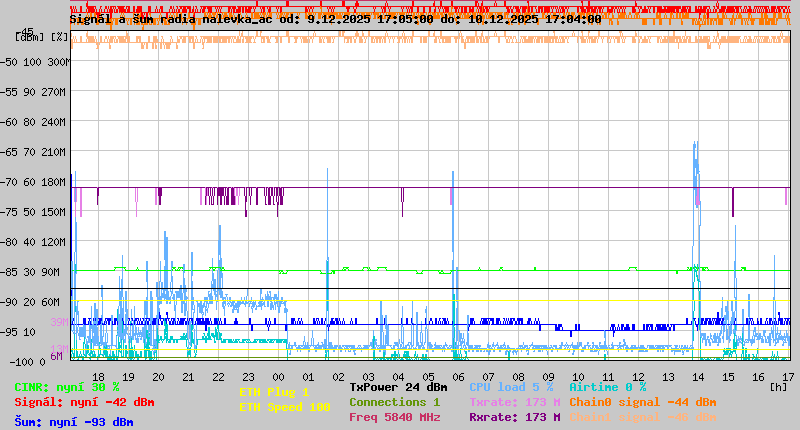Select the '16' hour tick label
This screenshot has width=800, height=430.
point(758,377)
